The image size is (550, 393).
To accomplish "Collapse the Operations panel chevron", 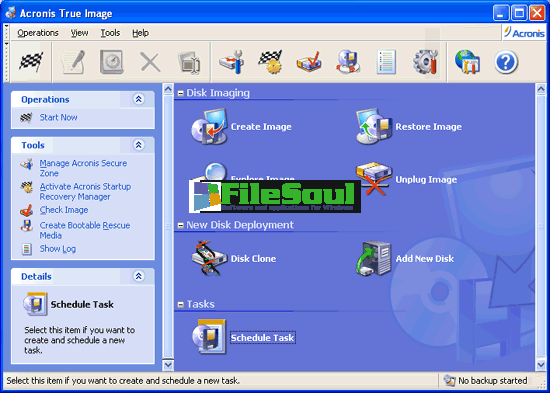I will [139, 99].
